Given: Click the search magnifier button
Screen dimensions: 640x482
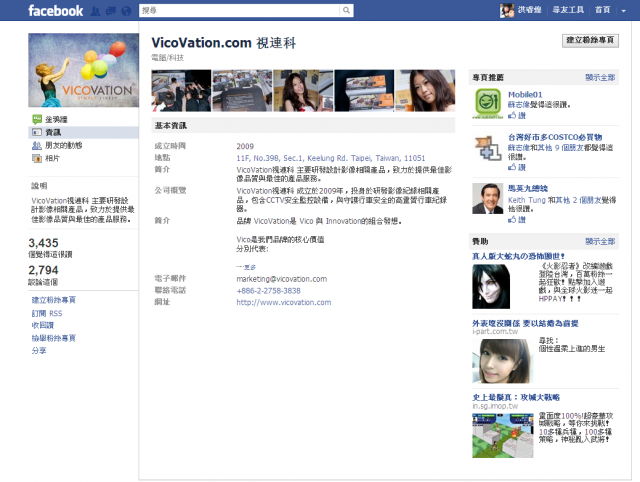Looking at the screenshot, I should coord(346,11).
